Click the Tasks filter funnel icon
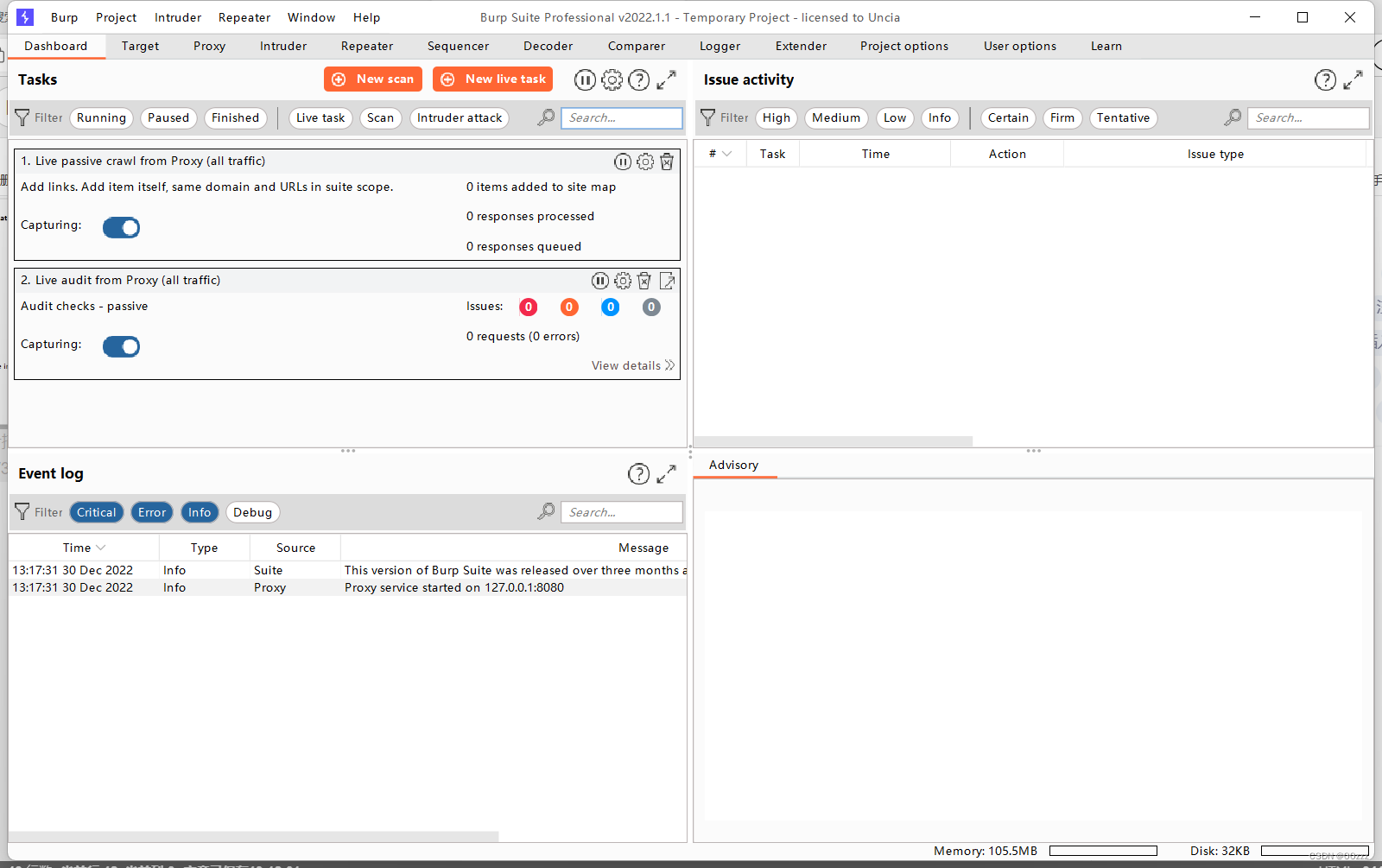Viewport: 1382px width, 868px height. [x=22, y=117]
